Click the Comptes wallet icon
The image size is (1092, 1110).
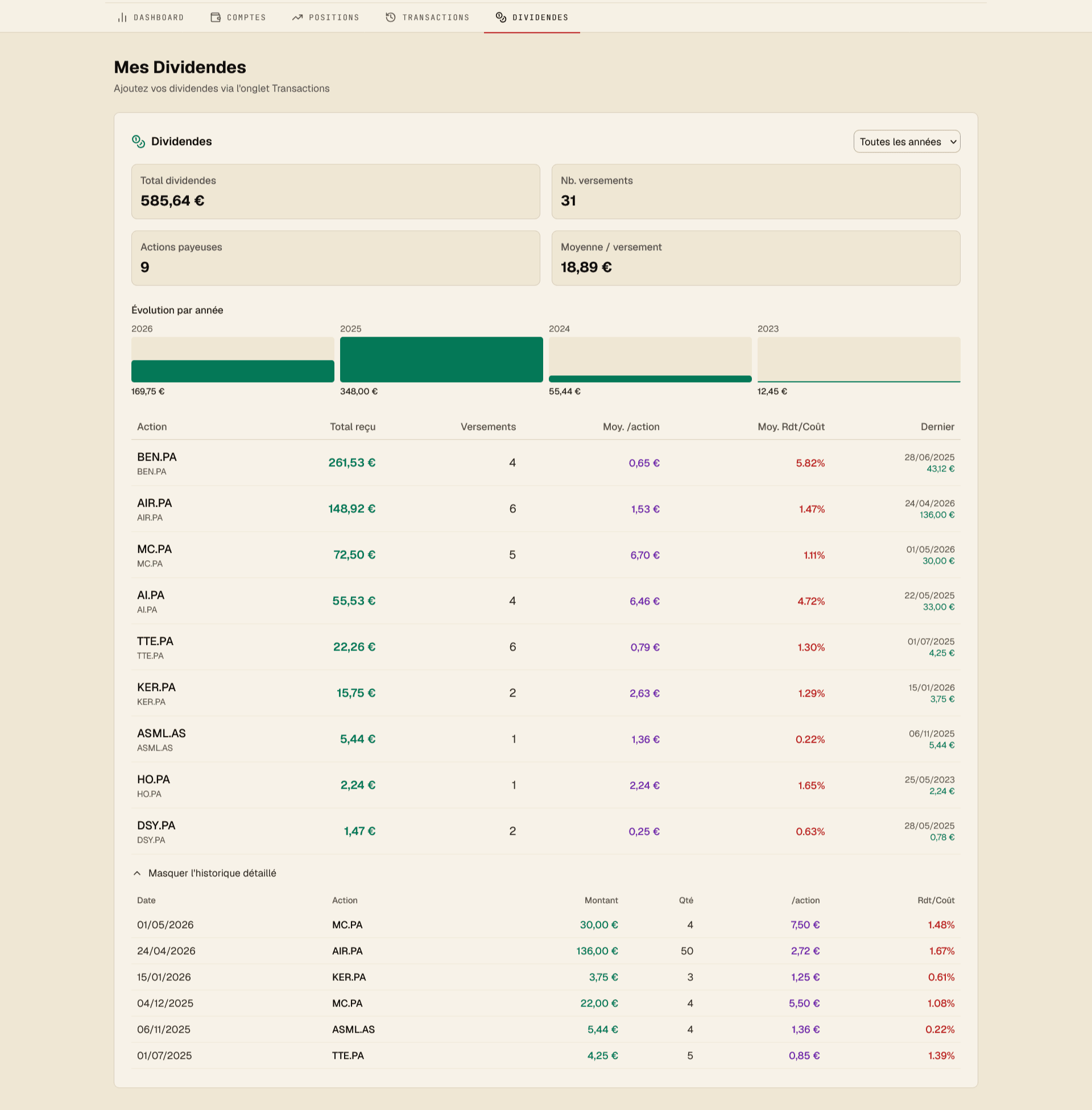coord(216,18)
